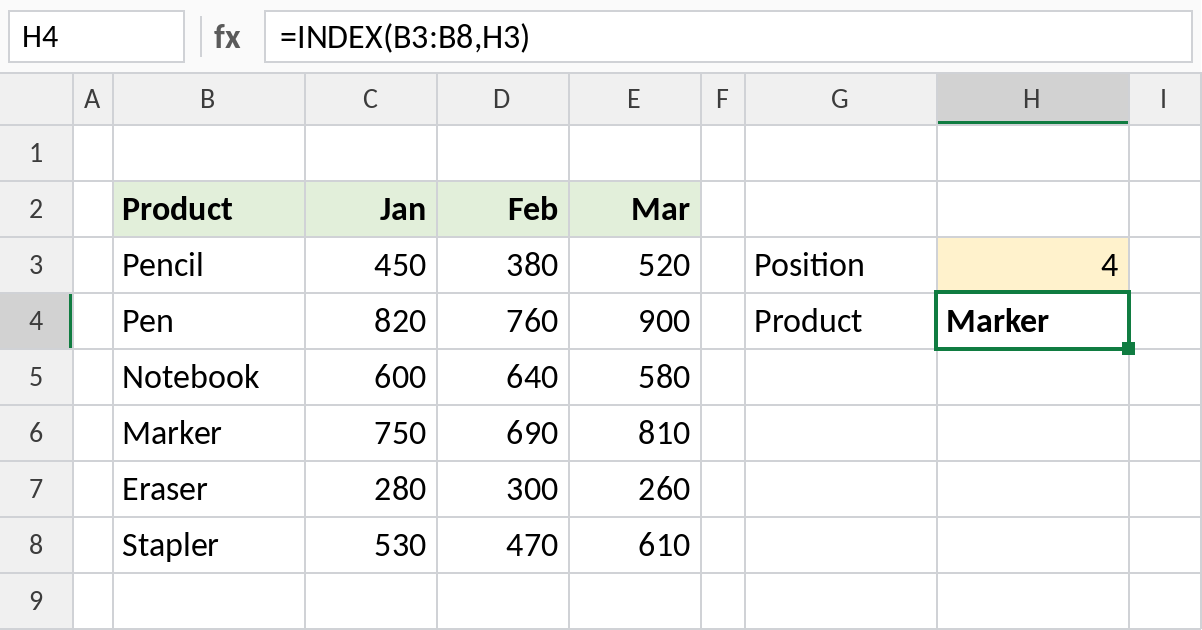This screenshot has width=1202, height=630.
Task: Select column F header
Action: 723,98
